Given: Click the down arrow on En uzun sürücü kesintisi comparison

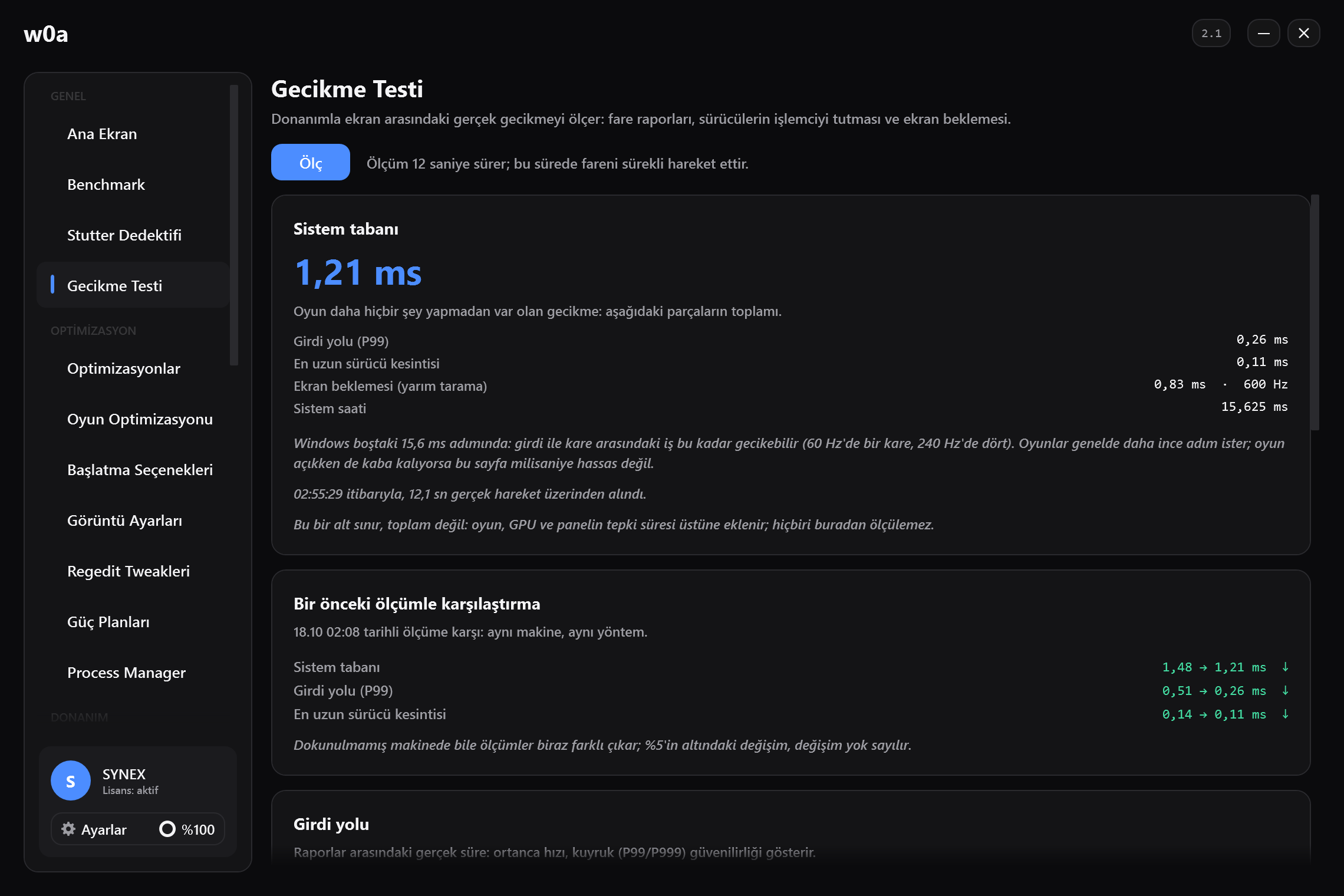Looking at the screenshot, I should pyautogui.click(x=1285, y=714).
